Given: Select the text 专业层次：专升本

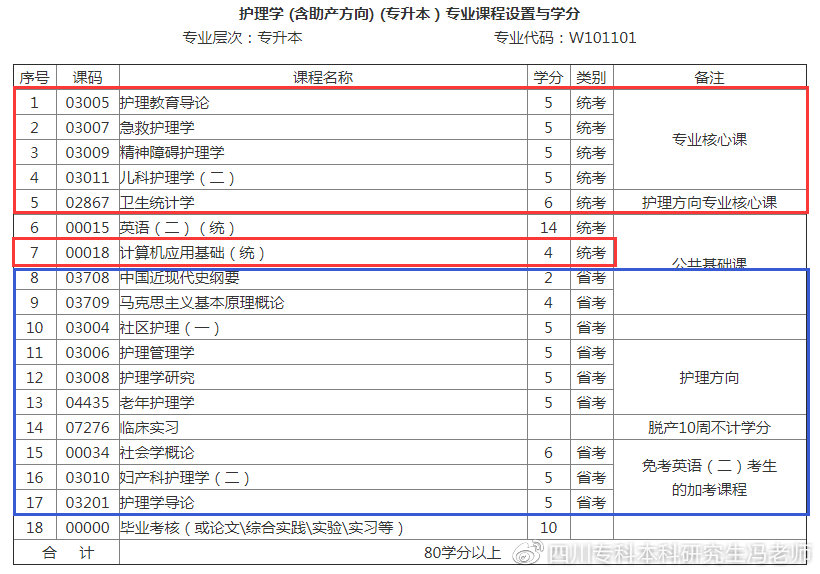Looking at the screenshot, I should [x=242, y=38].
